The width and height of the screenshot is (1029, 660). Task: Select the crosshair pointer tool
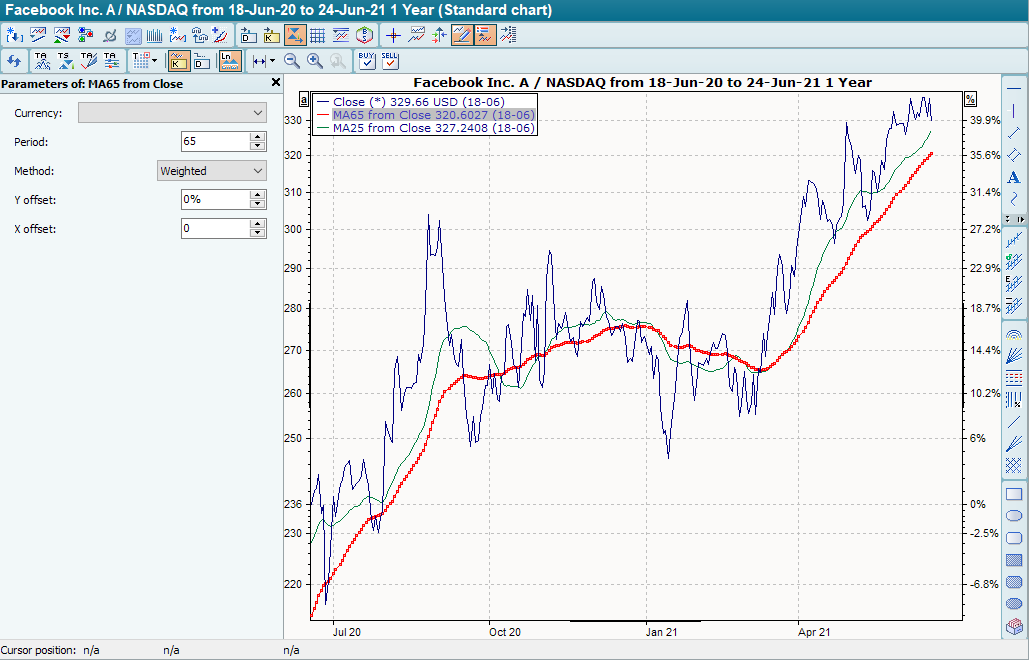[393, 34]
